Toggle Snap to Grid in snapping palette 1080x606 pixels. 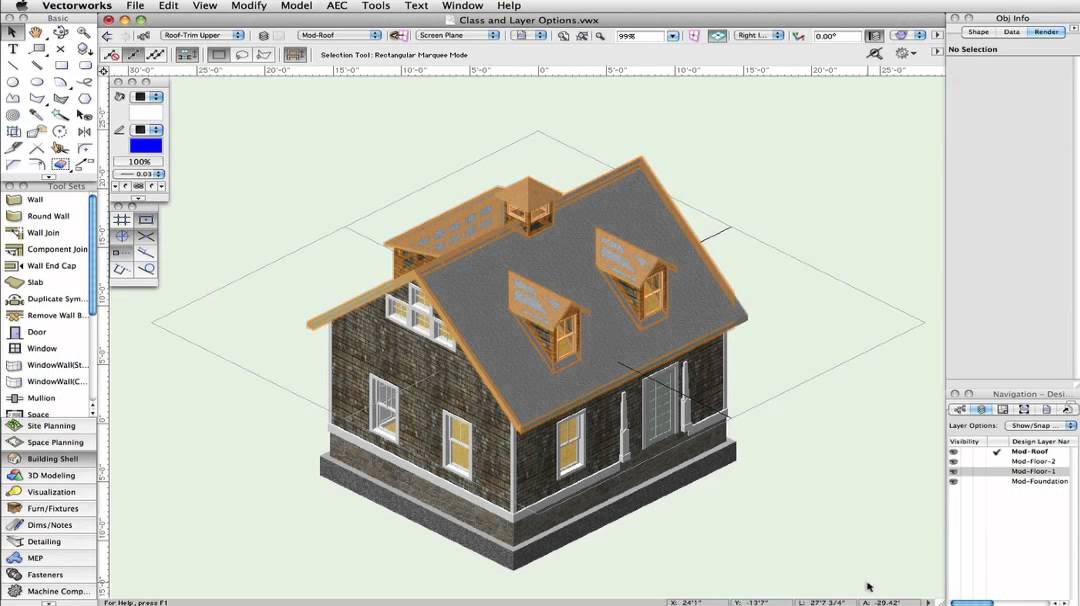tap(122, 220)
